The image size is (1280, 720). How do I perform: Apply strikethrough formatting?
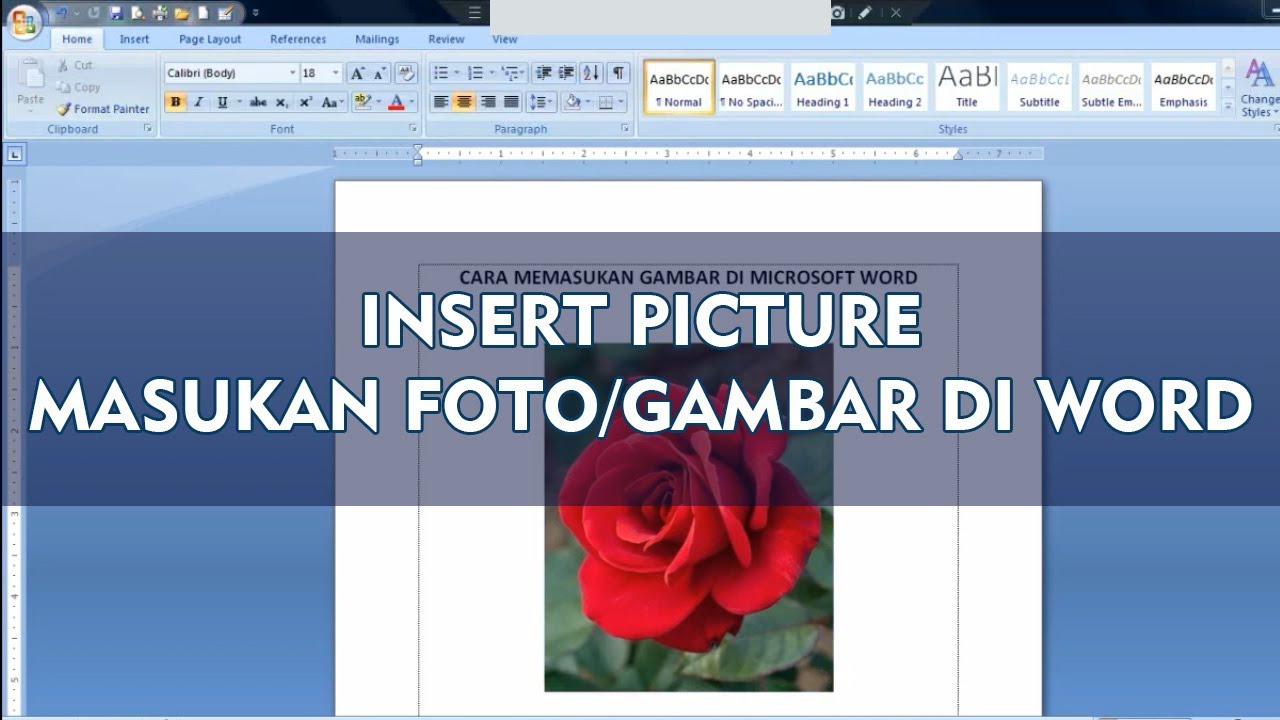coord(258,102)
